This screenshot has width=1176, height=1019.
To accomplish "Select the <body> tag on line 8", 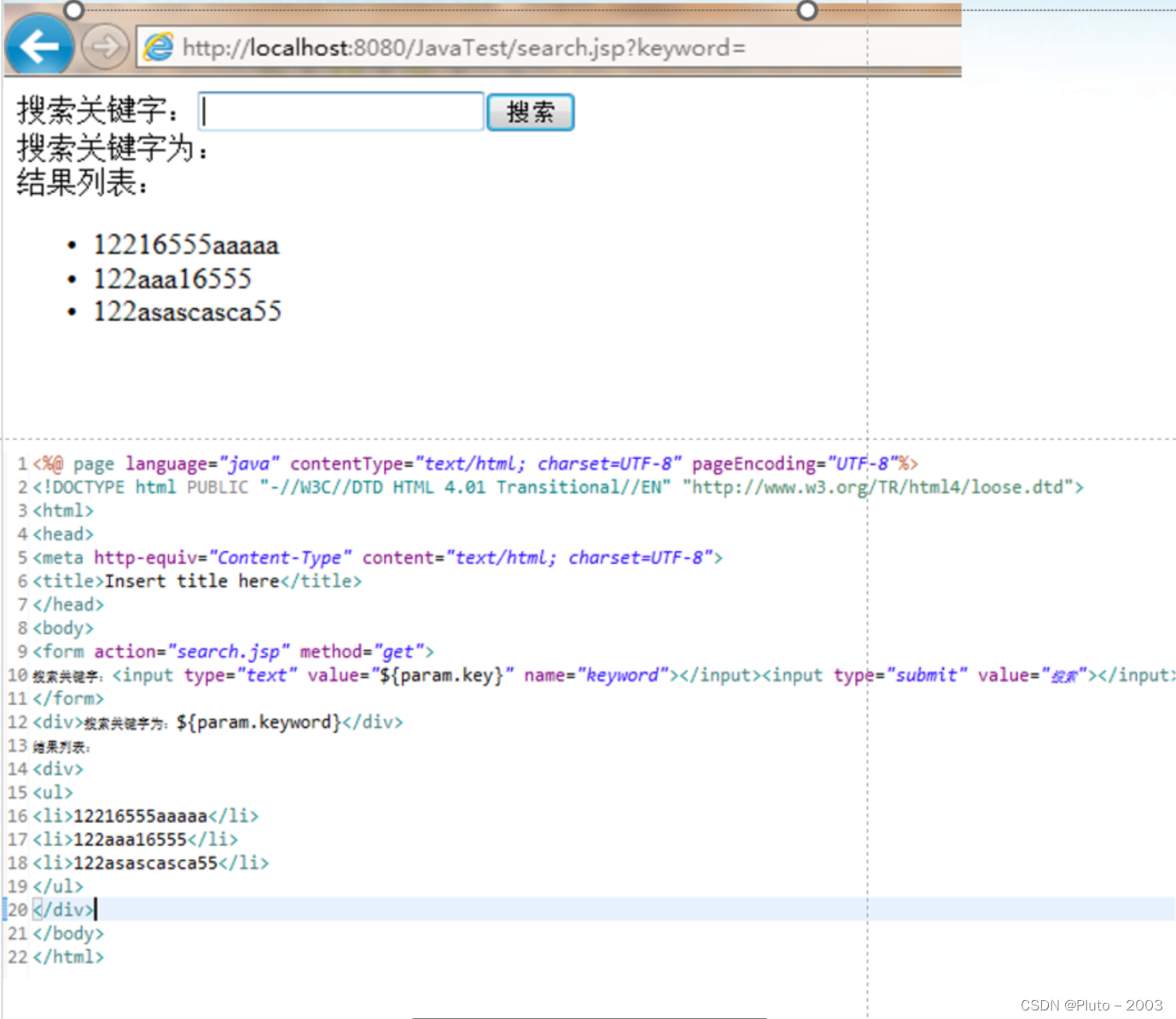I will [63, 628].
